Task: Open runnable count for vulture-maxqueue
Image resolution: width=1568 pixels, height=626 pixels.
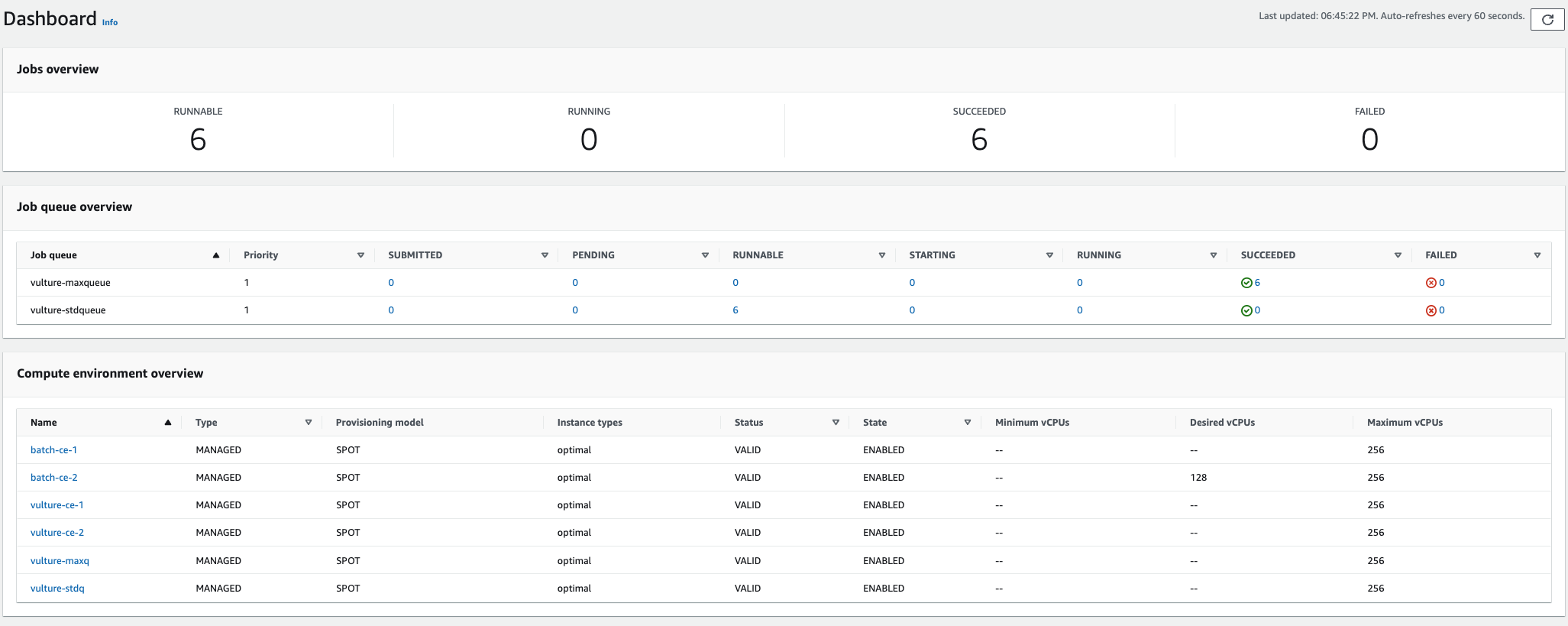Action: click(736, 283)
